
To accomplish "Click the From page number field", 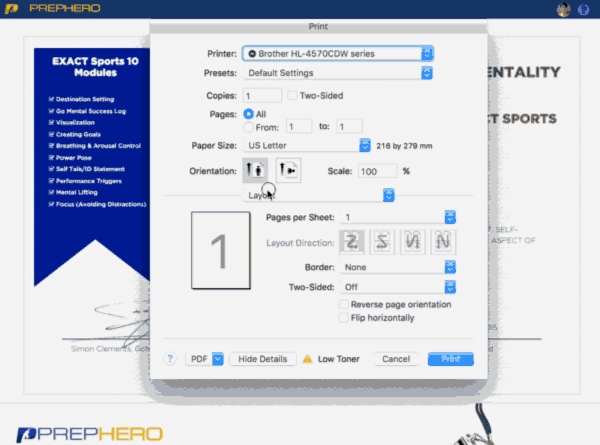I will (x=298, y=126).
